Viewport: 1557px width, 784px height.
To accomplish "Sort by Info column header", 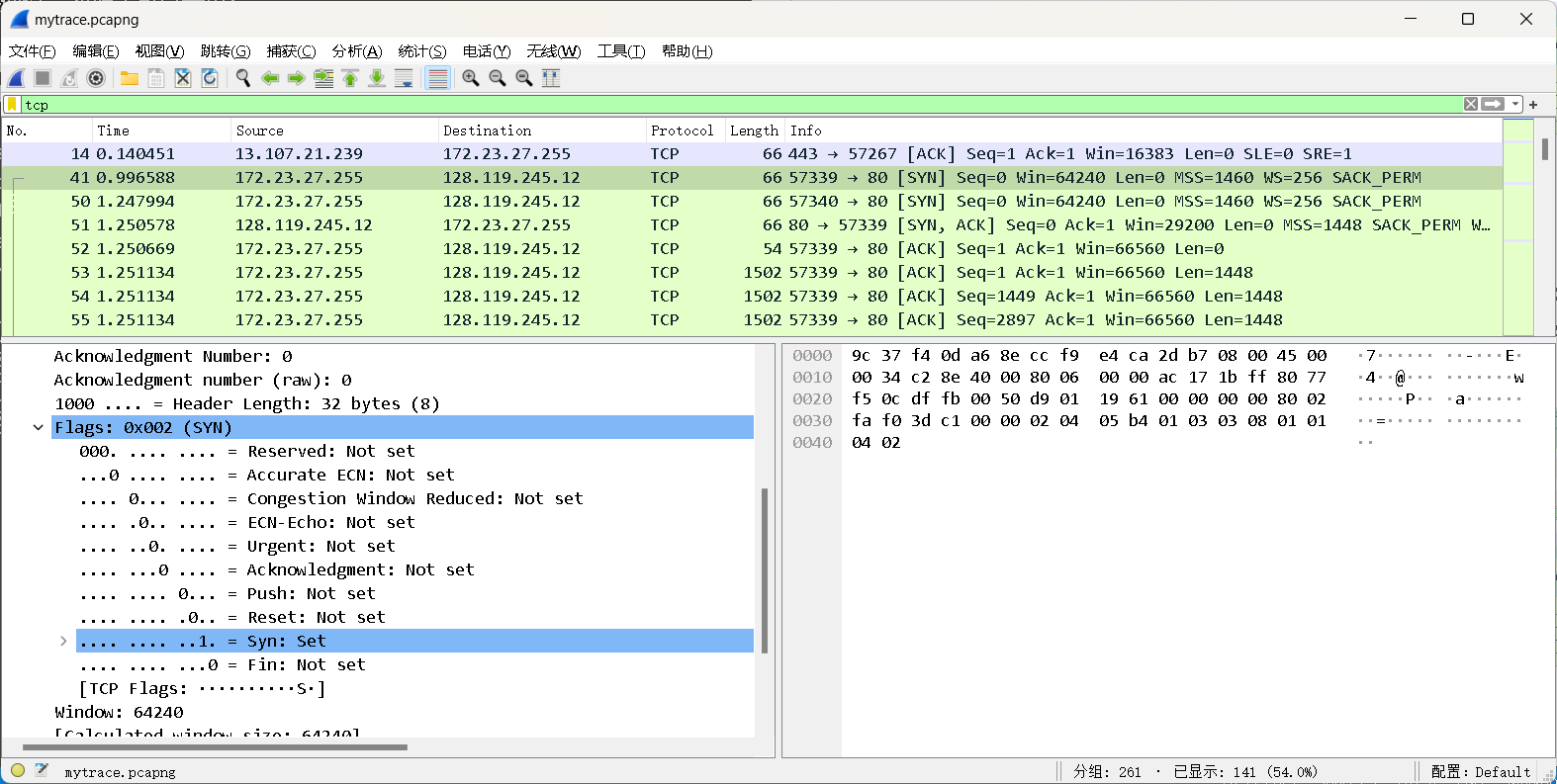I will click(x=1144, y=131).
